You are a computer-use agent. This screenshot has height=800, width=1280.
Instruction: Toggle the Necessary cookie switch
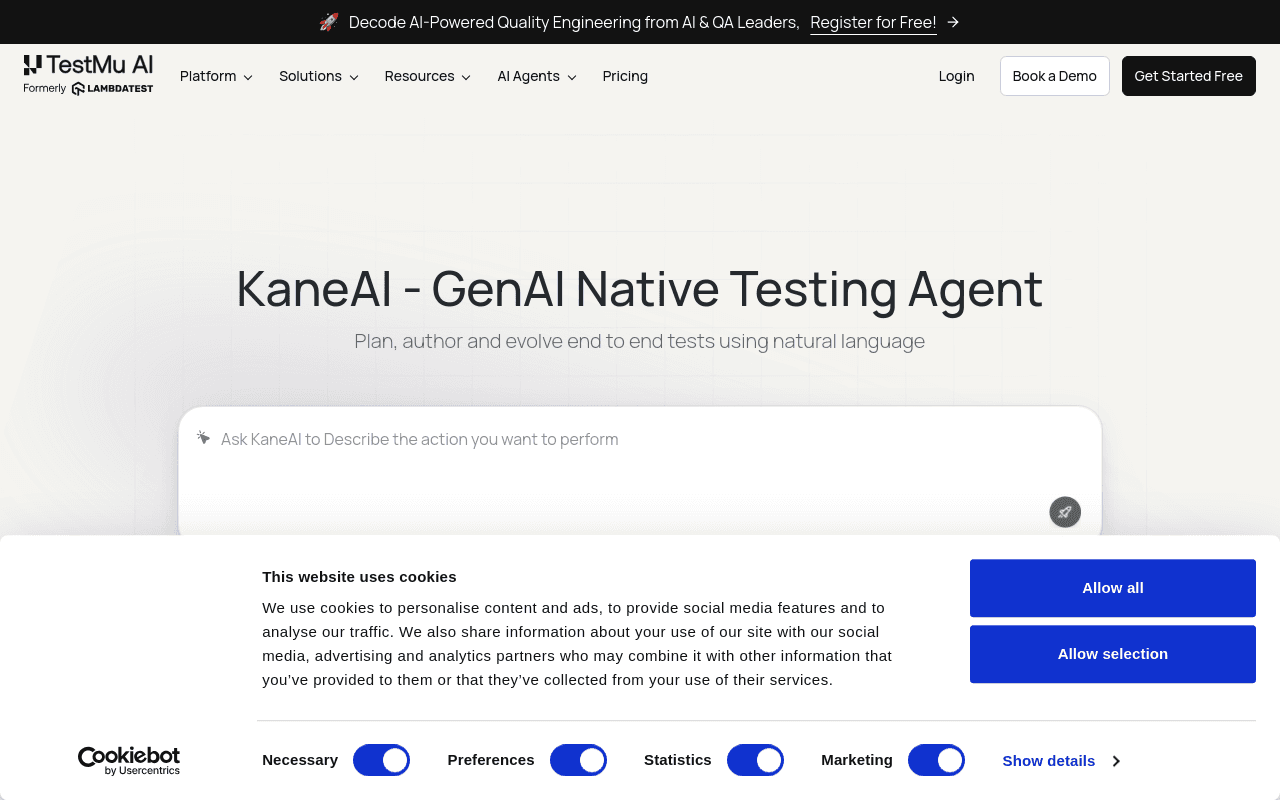point(381,760)
